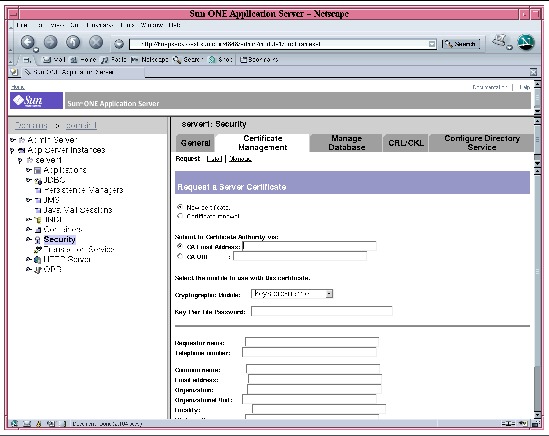Click the domain1 breadcrumb link
Screen dimensions: 549x436
coord(81,125)
